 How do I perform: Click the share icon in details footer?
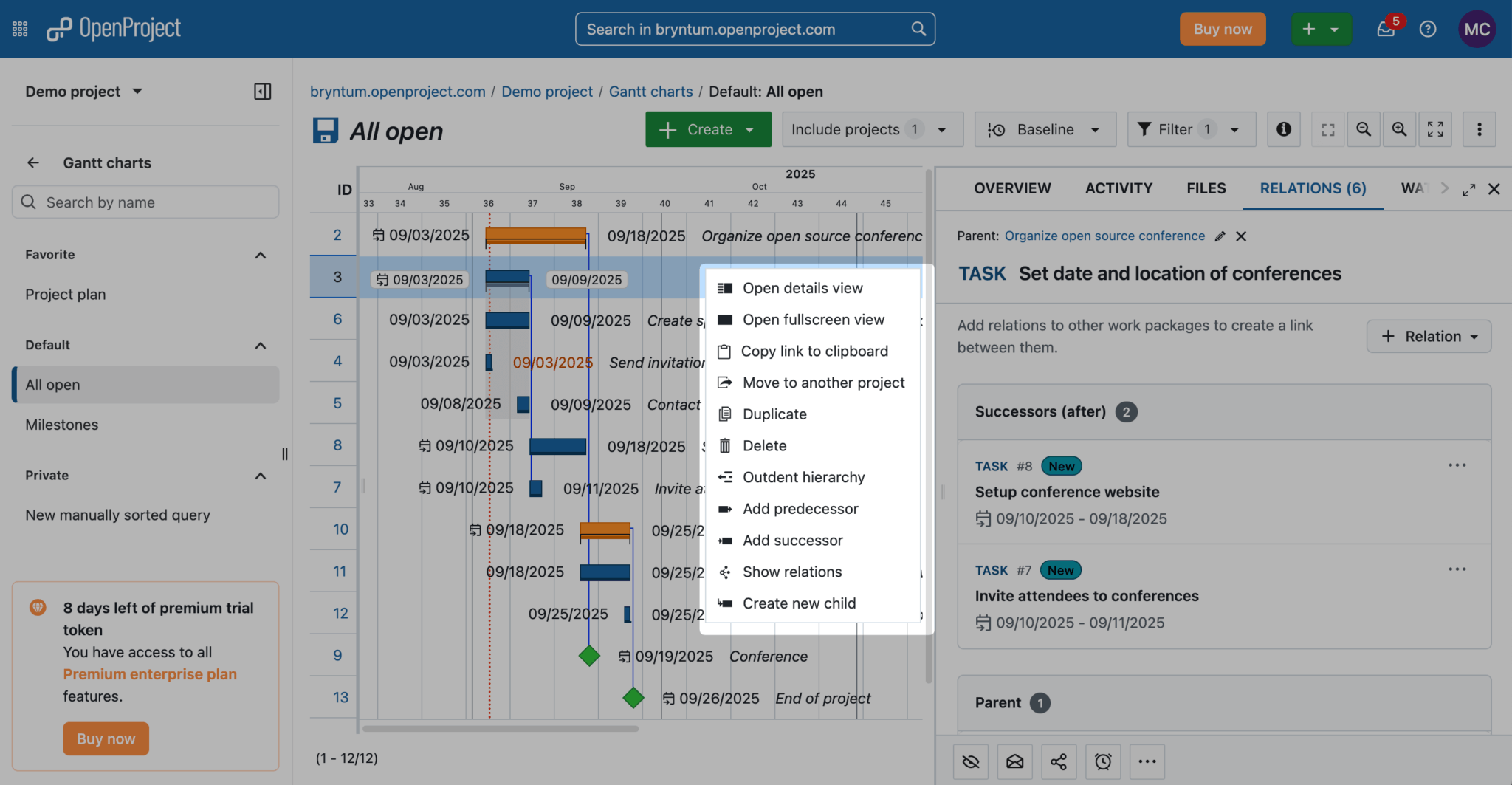point(1059,762)
